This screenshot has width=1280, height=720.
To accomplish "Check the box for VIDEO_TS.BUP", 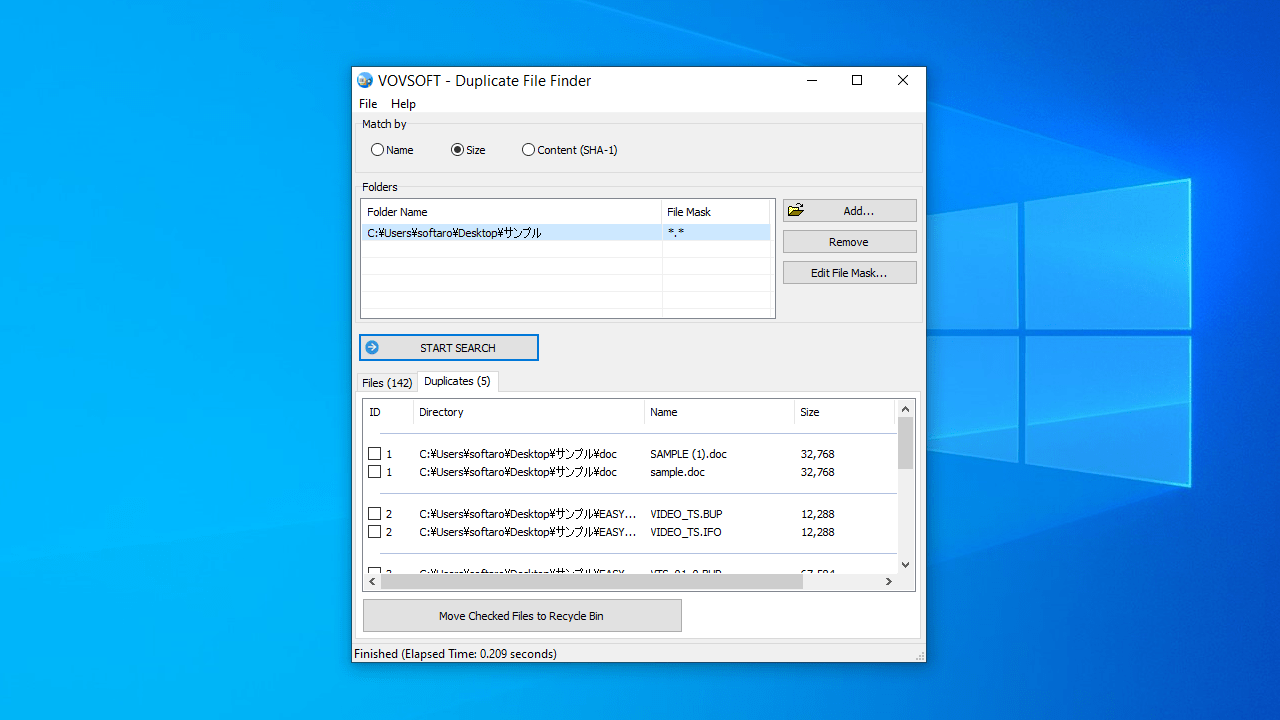I will point(374,514).
